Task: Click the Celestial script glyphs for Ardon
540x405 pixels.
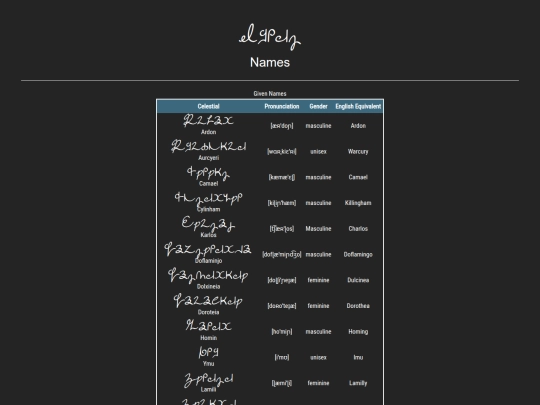Action: [208, 121]
